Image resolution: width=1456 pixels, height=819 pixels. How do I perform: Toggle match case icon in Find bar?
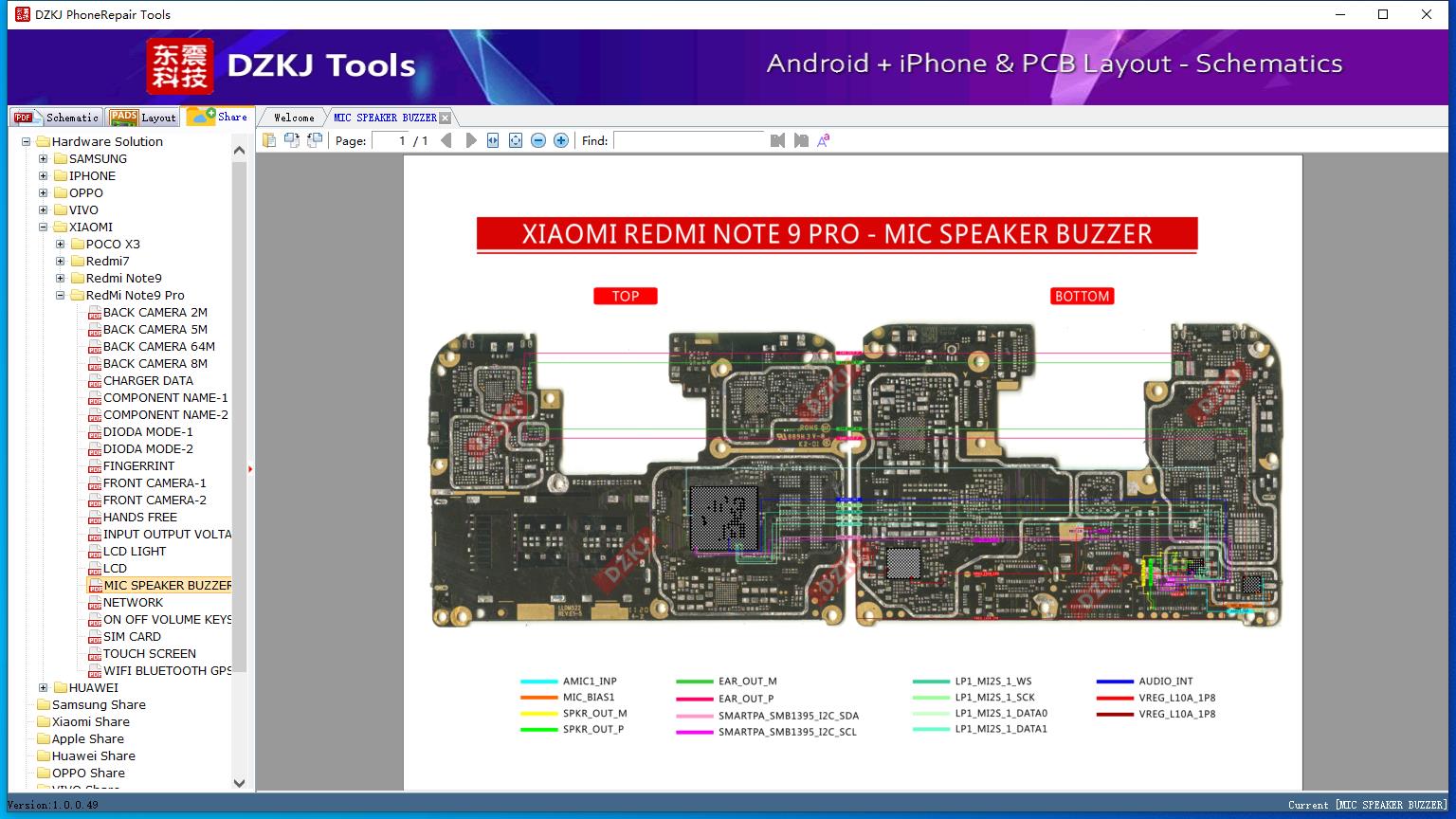(x=824, y=140)
